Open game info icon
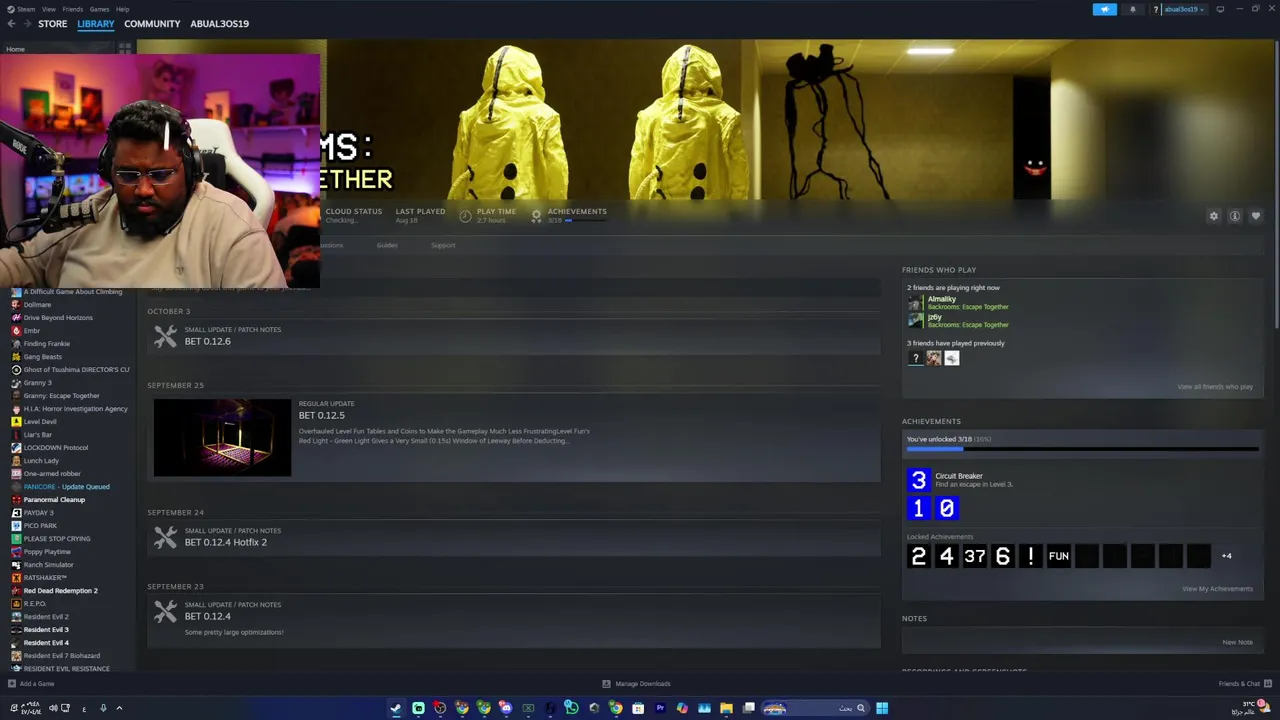This screenshot has height=720, width=1280. [x=1235, y=216]
